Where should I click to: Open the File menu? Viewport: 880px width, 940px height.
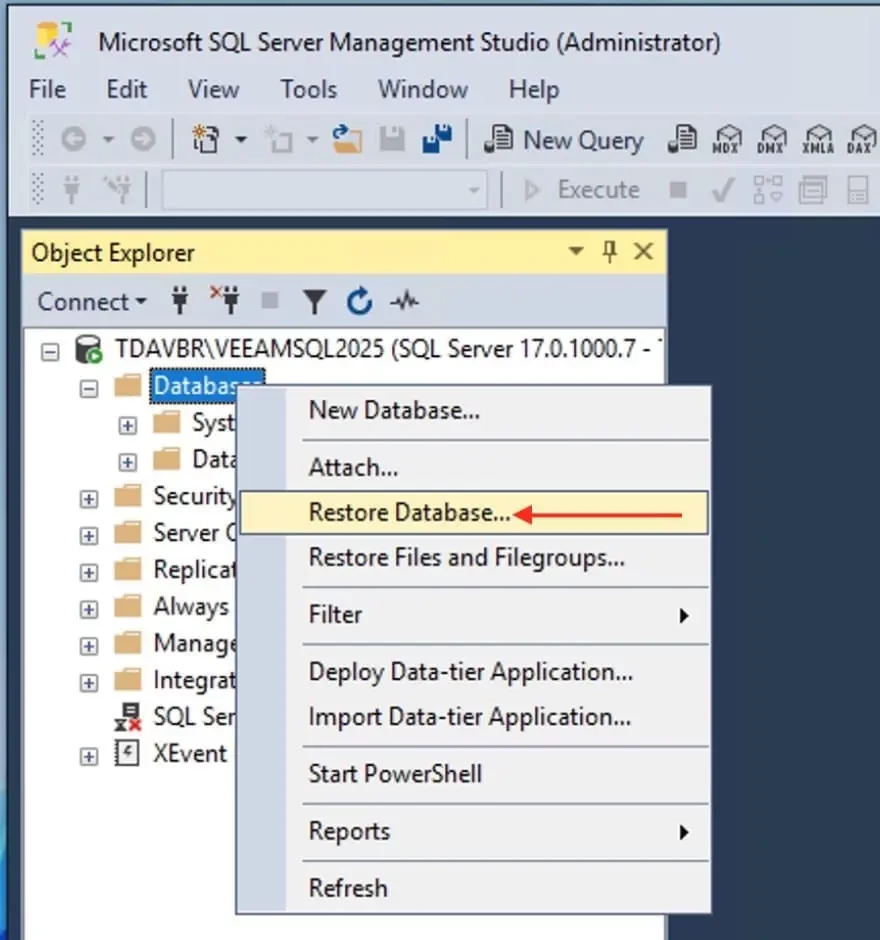click(x=47, y=89)
